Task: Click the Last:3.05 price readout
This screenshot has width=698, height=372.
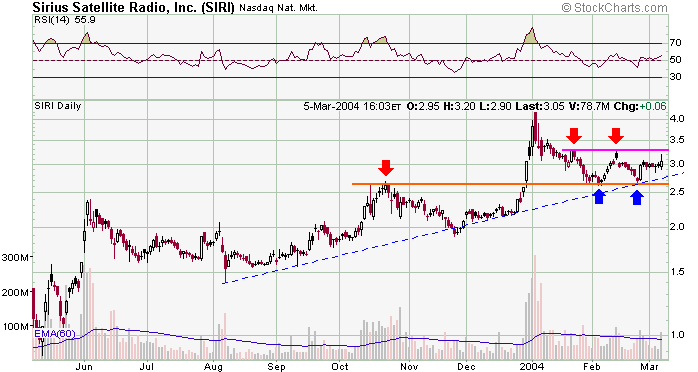Action: (x=540, y=106)
